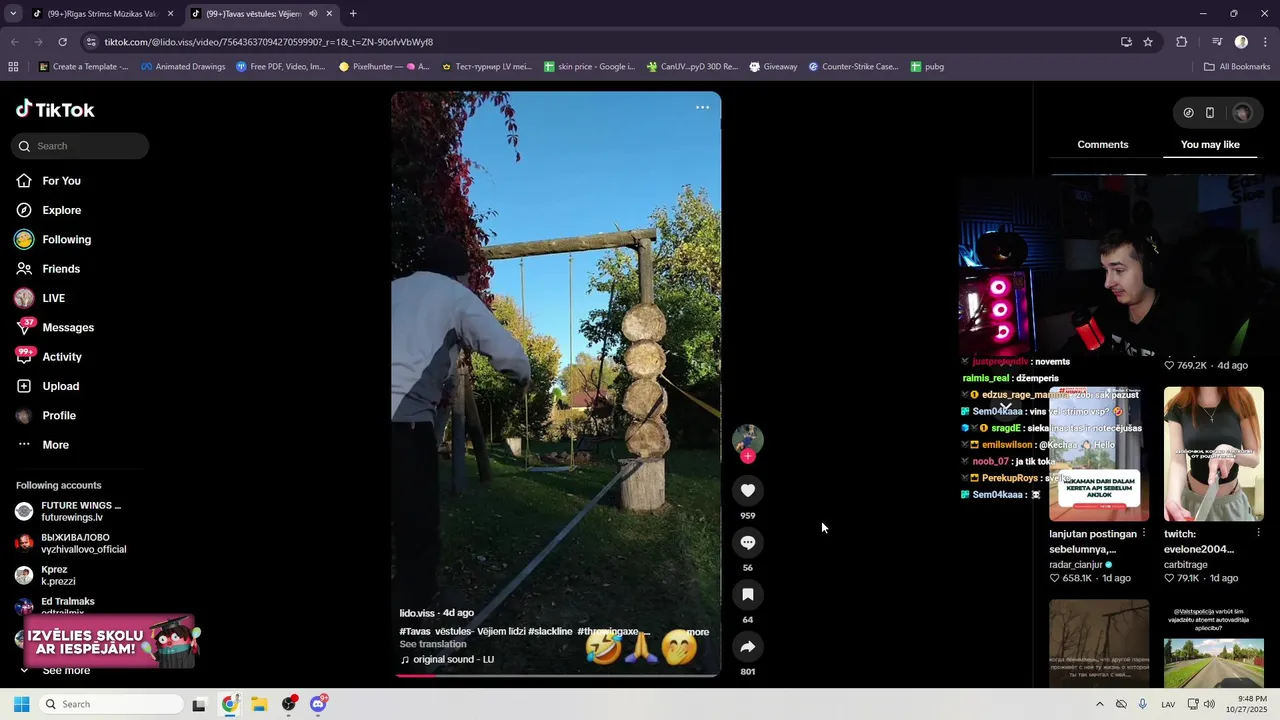Screen dimensions: 1280x720
Task: Expand the caption with 'more'
Action: (698, 632)
